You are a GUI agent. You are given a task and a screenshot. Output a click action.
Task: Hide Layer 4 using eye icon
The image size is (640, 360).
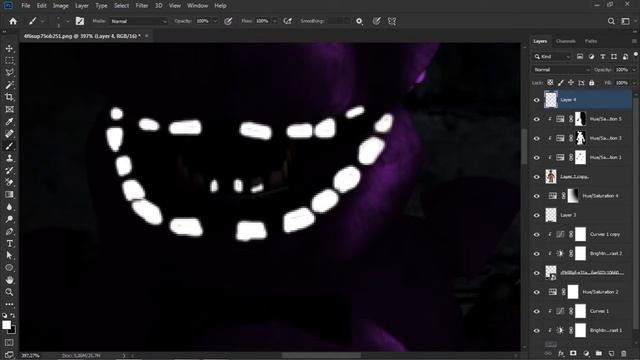(x=537, y=100)
